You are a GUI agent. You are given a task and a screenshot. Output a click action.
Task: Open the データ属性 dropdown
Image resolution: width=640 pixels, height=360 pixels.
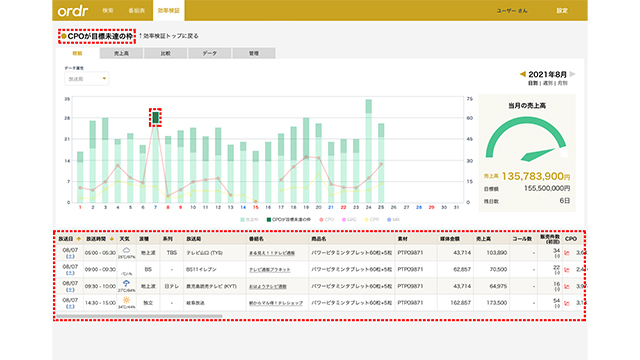pyautogui.click(x=87, y=79)
